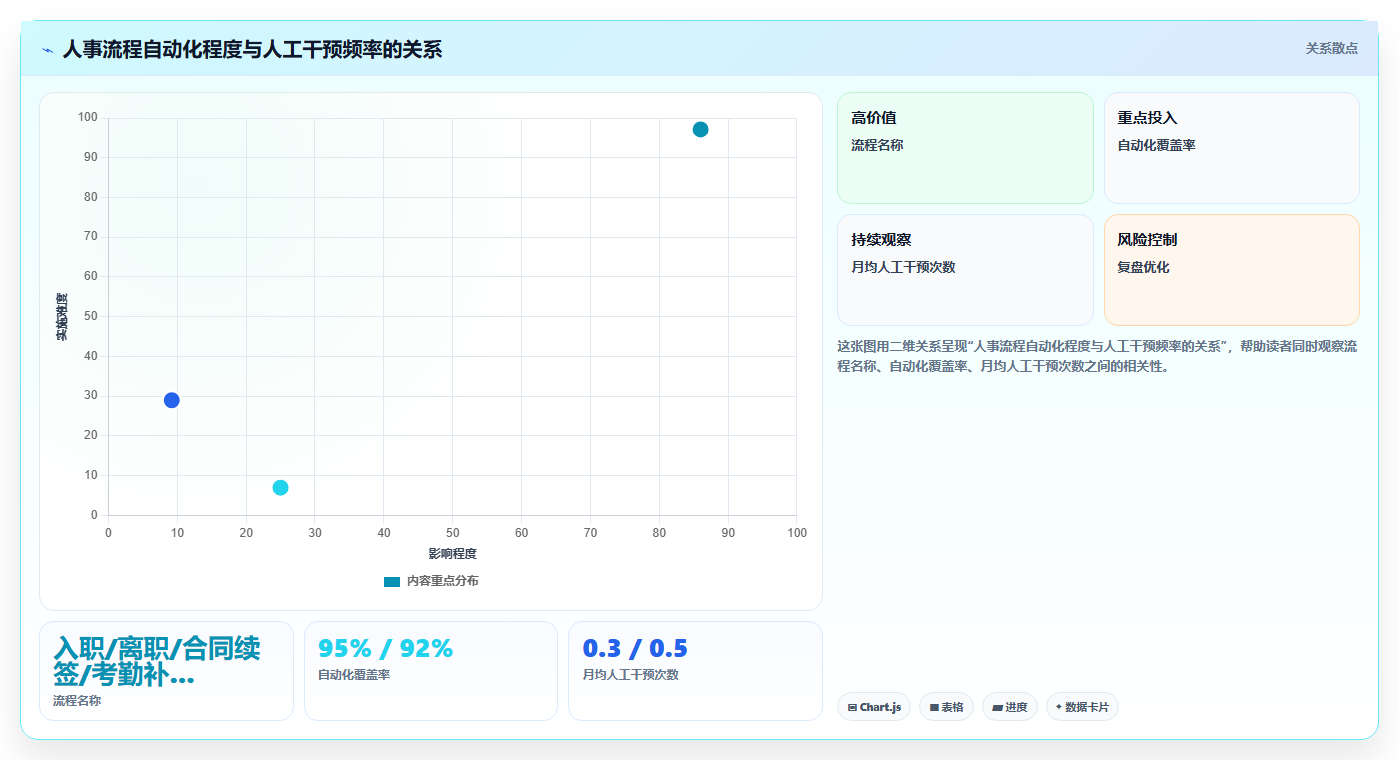Click the 95% / 92% coverage value
Screen dimensions: 1399x760
point(385,648)
